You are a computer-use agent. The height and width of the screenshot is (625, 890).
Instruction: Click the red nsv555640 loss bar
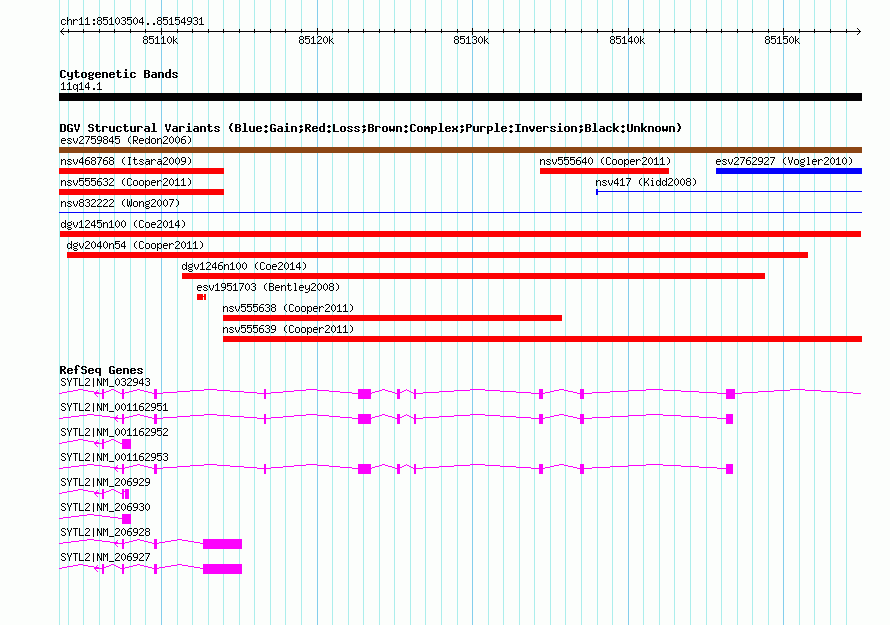(x=604, y=171)
